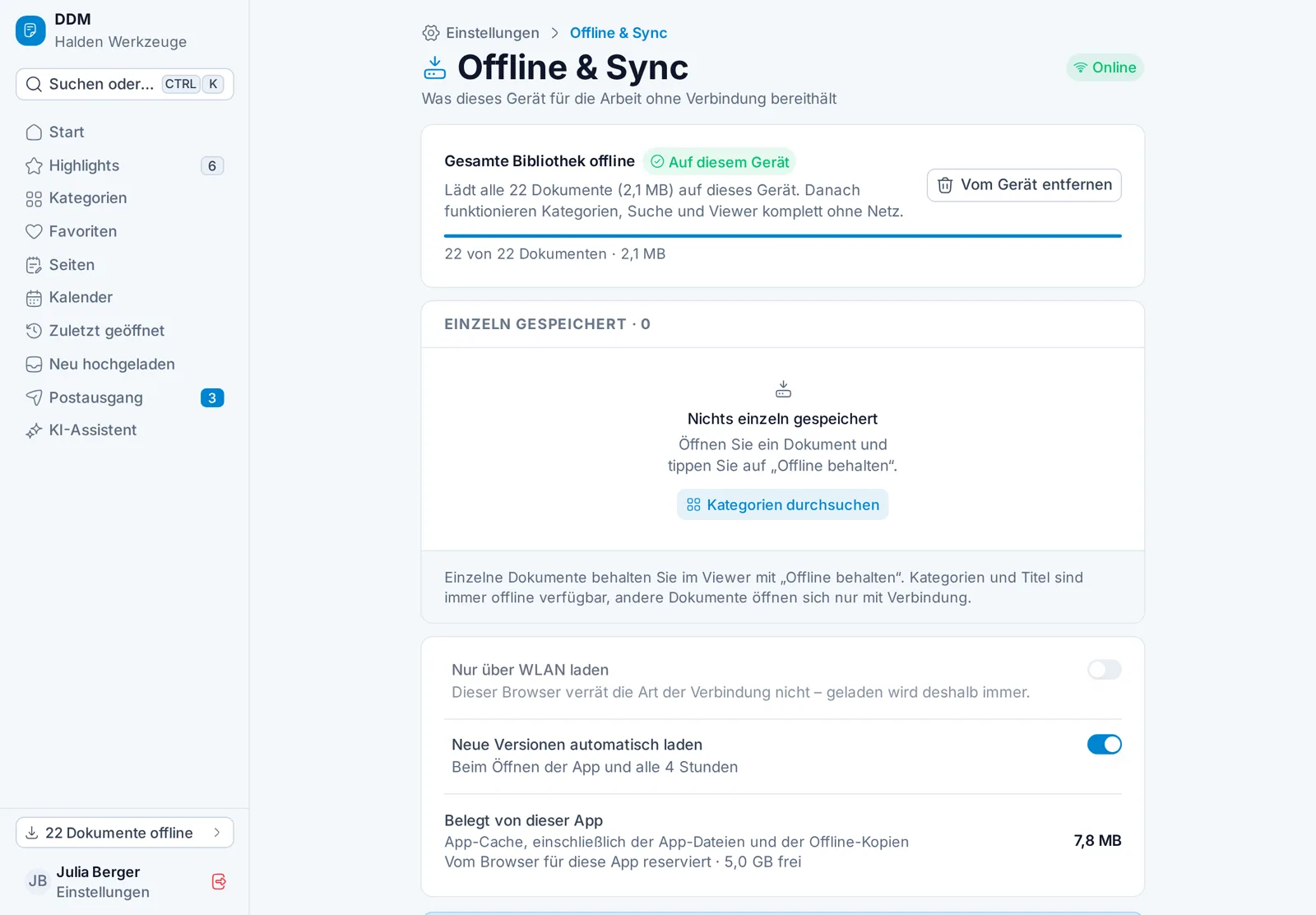Click the search magnifier icon
This screenshot has width=1316, height=915.
pos(34,84)
